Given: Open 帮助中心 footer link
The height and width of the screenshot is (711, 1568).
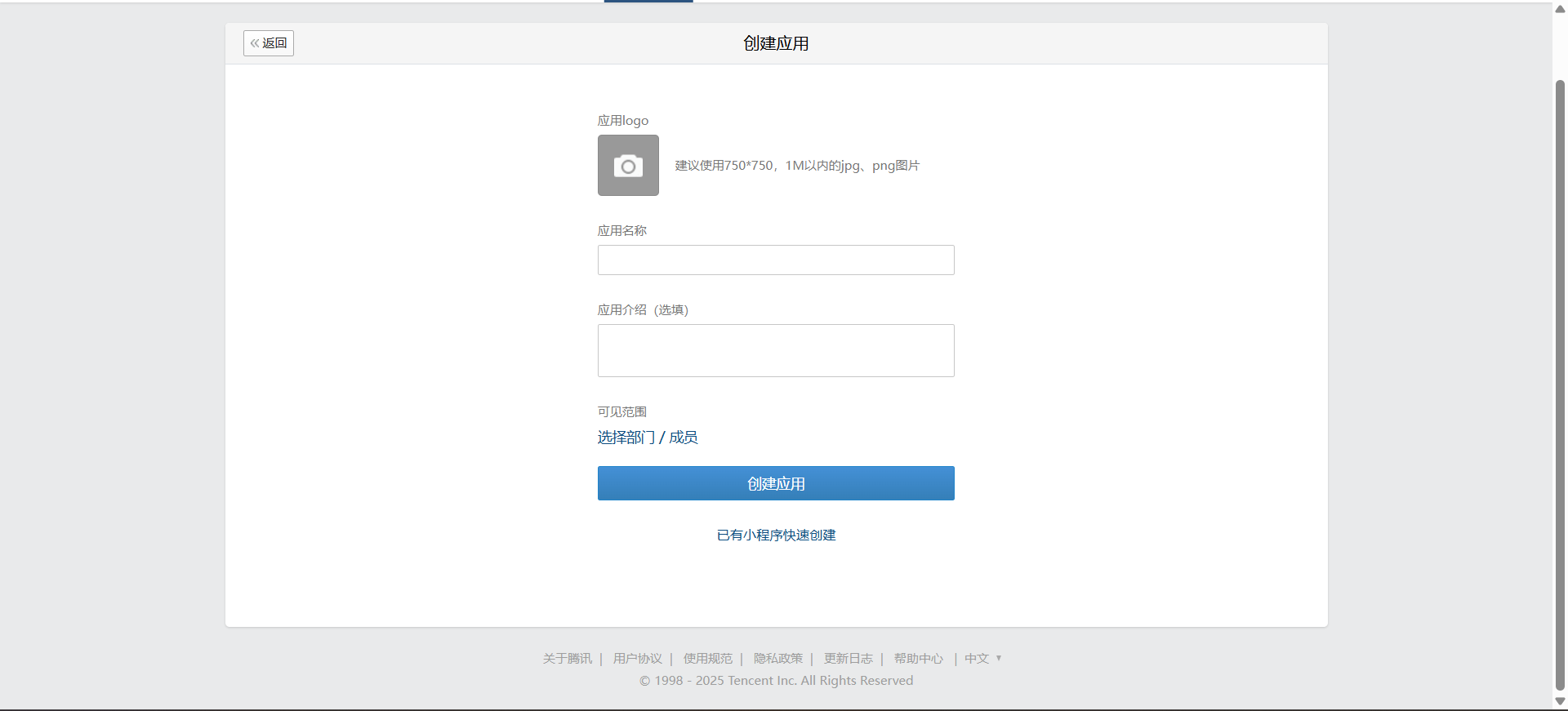Looking at the screenshot, I should click(x=919, y=659).
